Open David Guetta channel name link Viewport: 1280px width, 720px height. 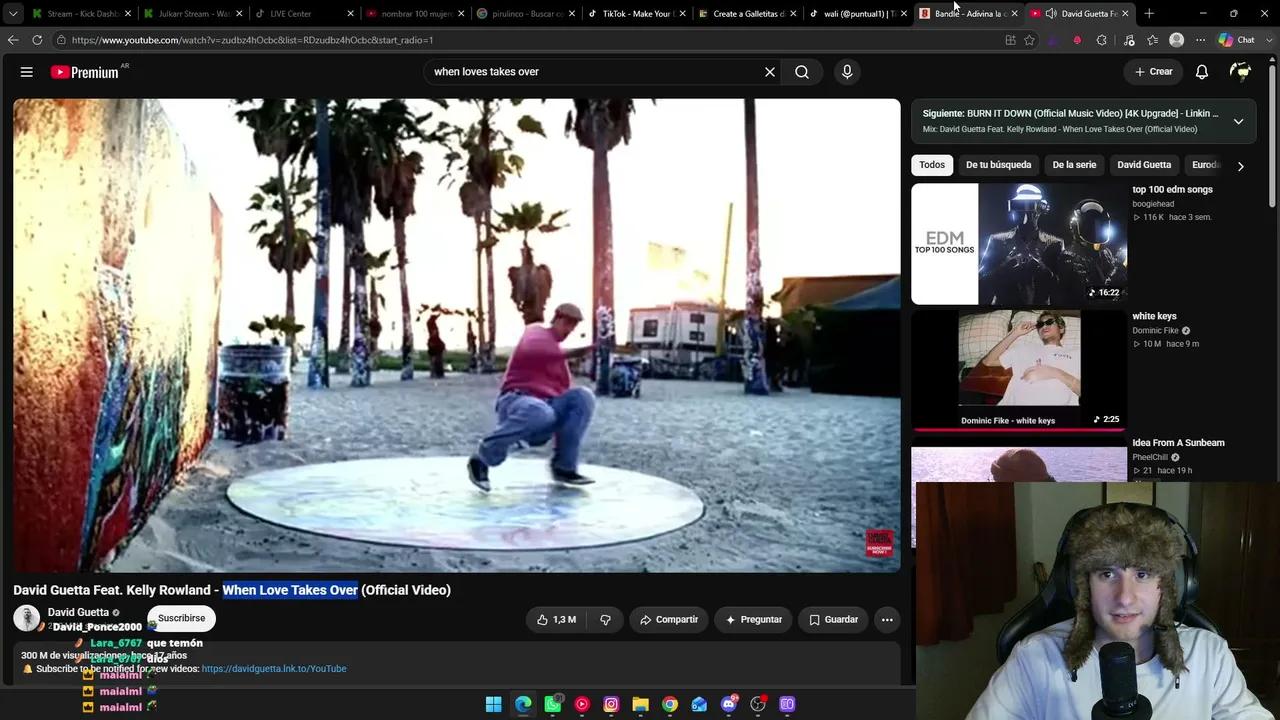tap(78, 613)
